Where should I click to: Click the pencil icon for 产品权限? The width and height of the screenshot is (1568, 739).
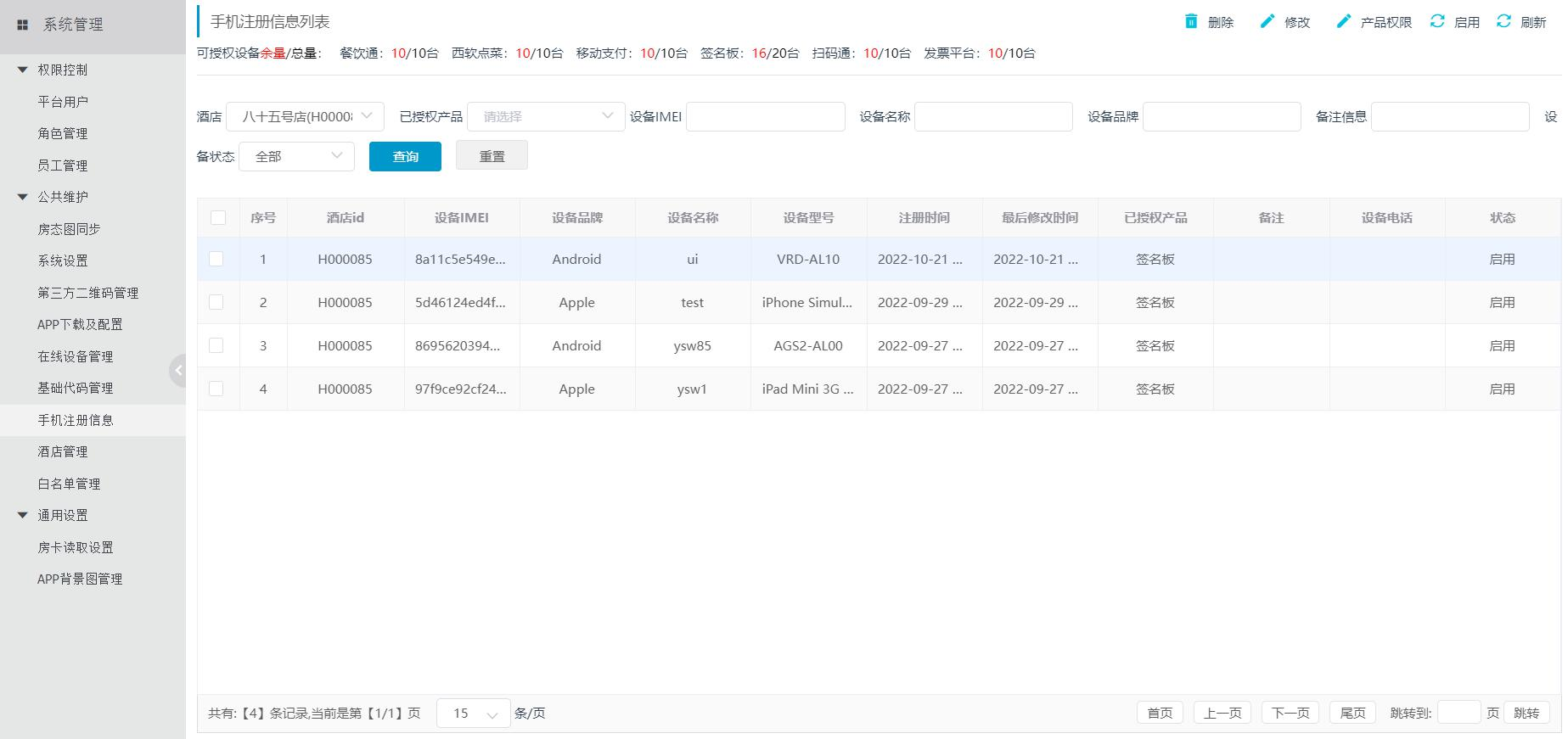(1343, 21)
